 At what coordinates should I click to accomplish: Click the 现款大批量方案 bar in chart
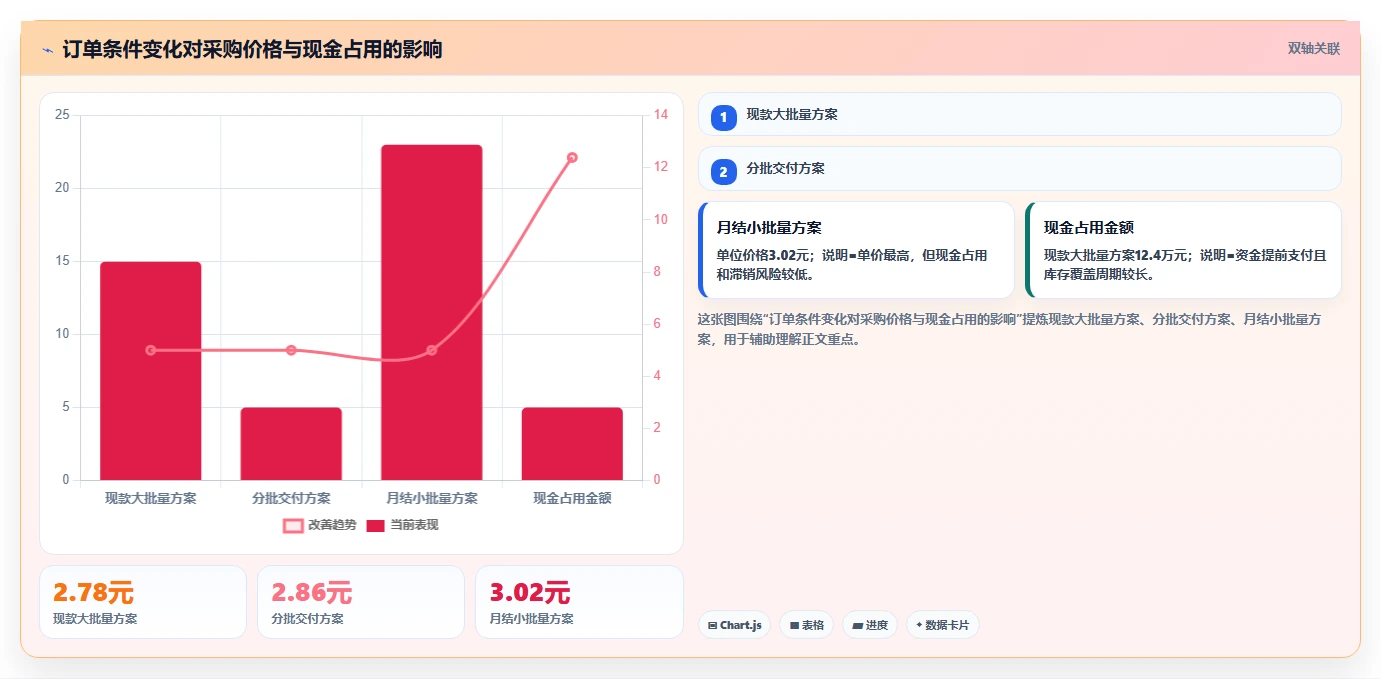tap(151, 371)
